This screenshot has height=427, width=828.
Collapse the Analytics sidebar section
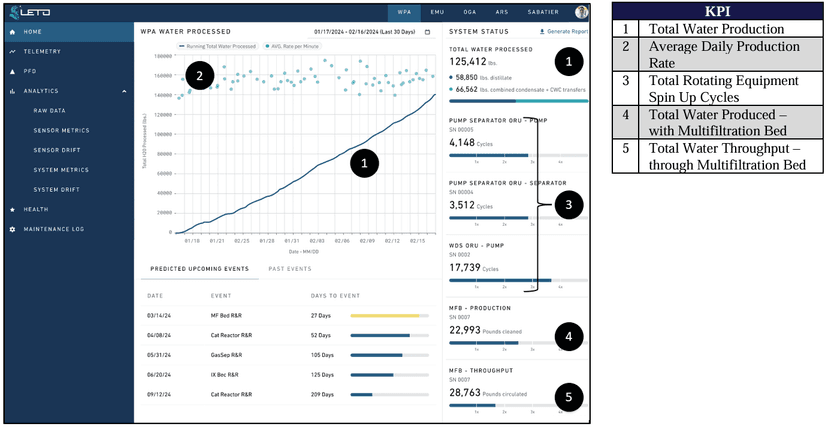123,91
